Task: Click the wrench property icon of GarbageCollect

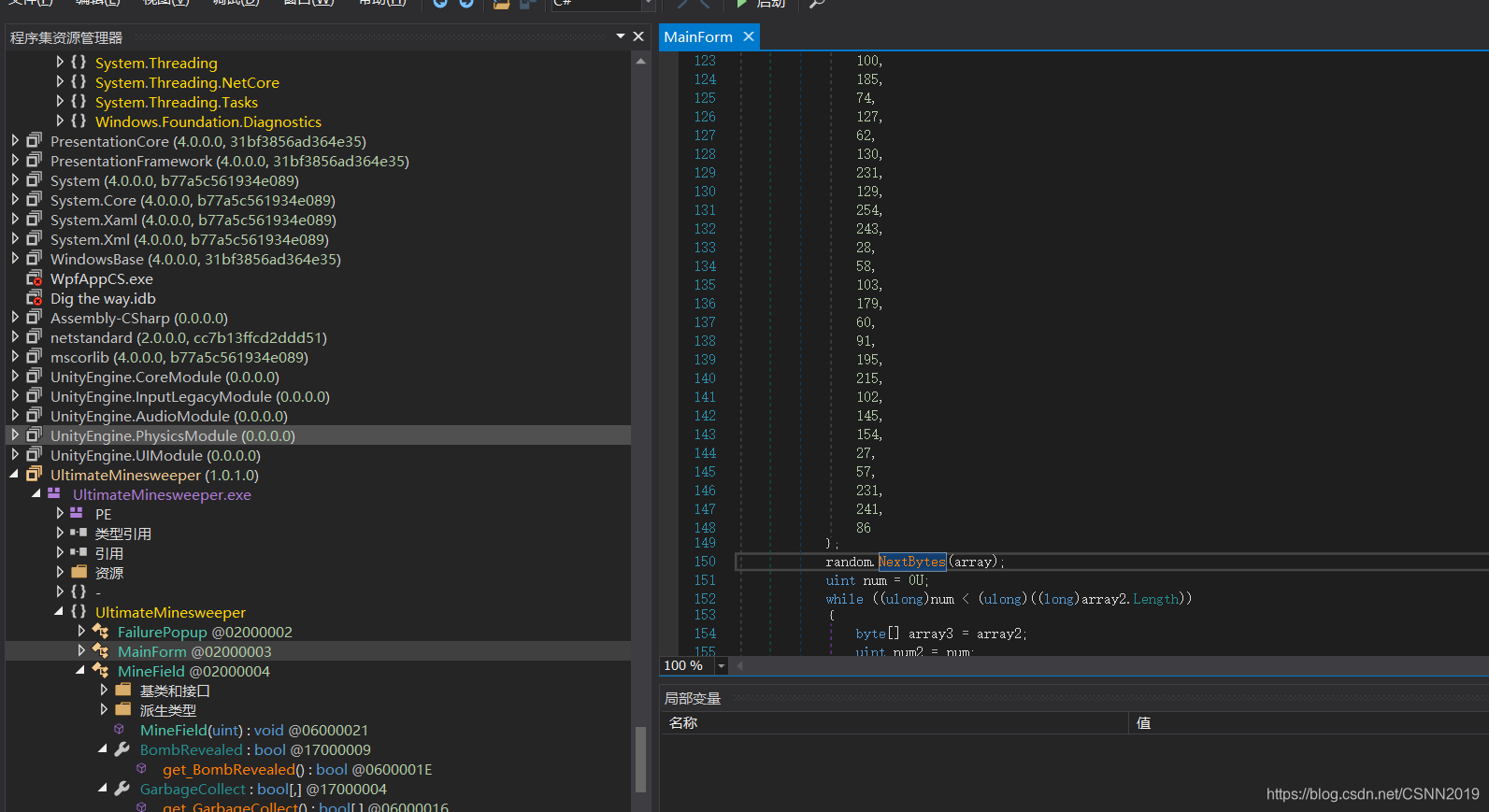Action: [122, 789]
